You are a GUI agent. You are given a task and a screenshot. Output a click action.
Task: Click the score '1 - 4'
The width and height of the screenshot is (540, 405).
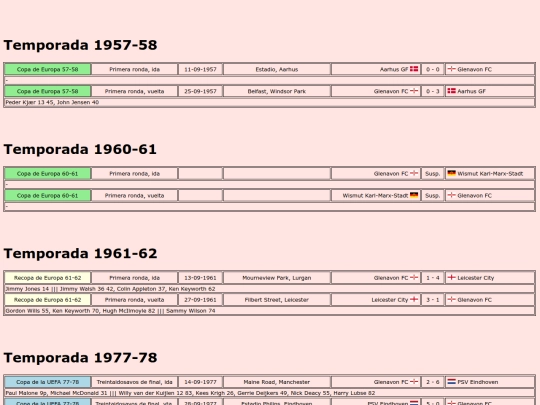[433, 278]
